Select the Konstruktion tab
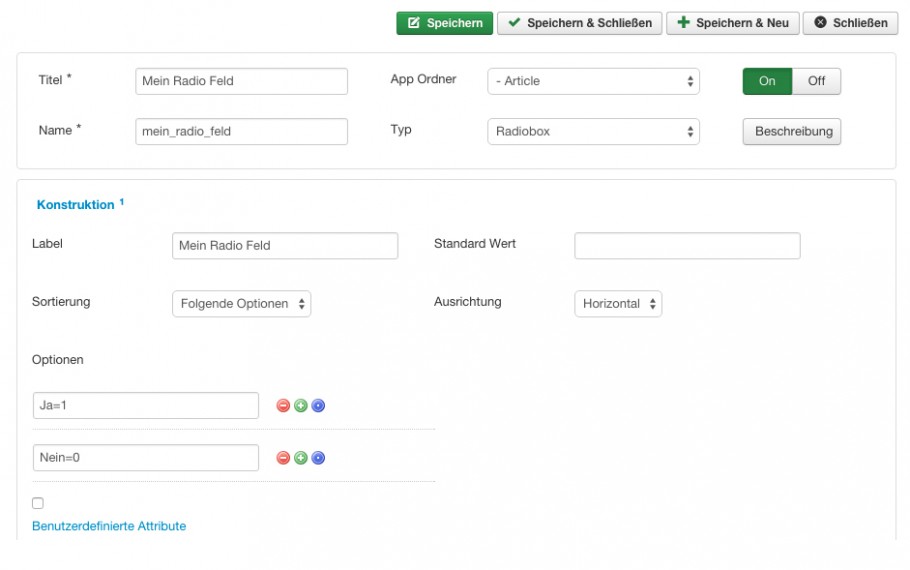Image resolution: width=910 pixels, height=570 pixels. [x=75, y=205]
